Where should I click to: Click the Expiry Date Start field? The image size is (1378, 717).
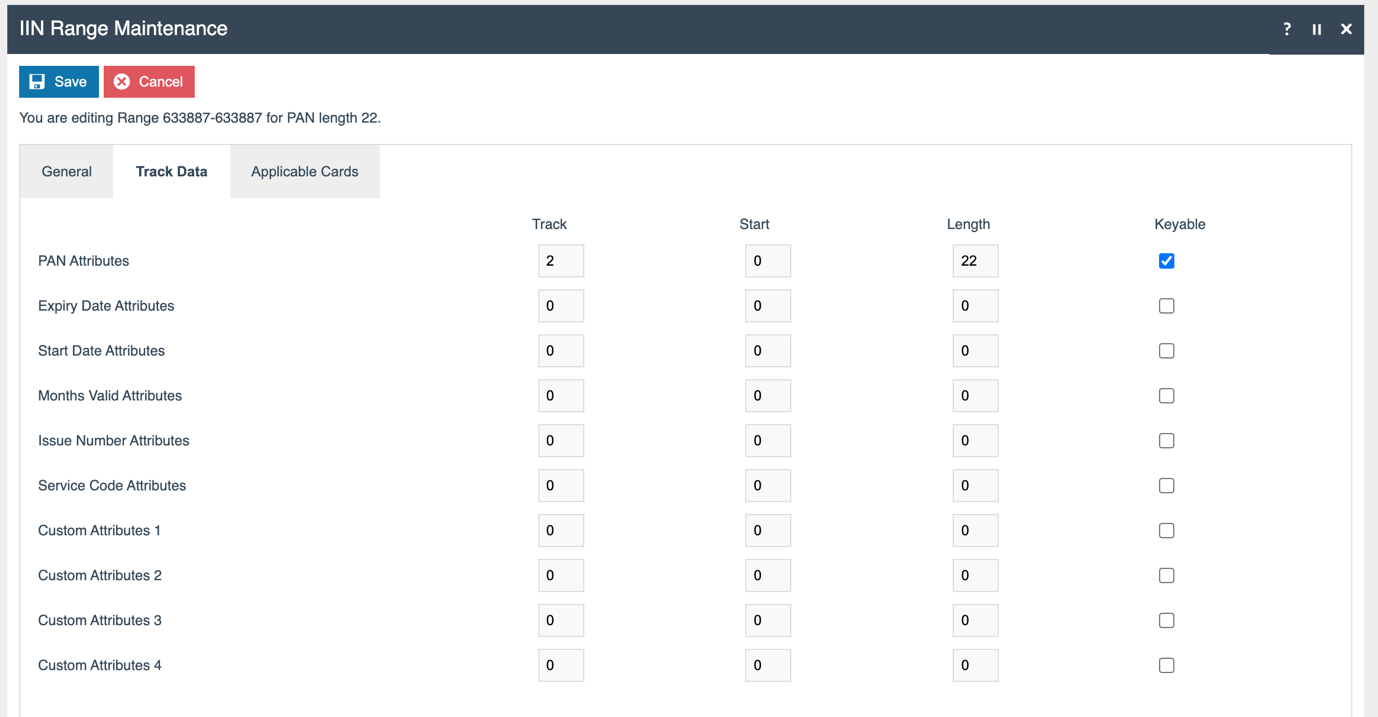tap(768, 305)
